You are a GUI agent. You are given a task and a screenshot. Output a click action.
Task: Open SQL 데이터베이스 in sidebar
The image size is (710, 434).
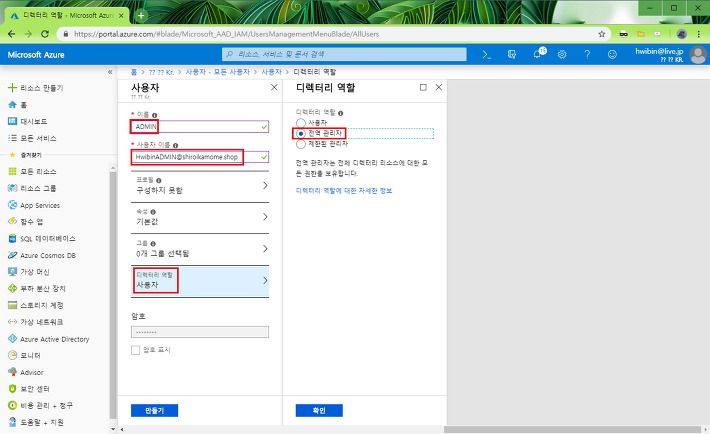tap(42, 239)
